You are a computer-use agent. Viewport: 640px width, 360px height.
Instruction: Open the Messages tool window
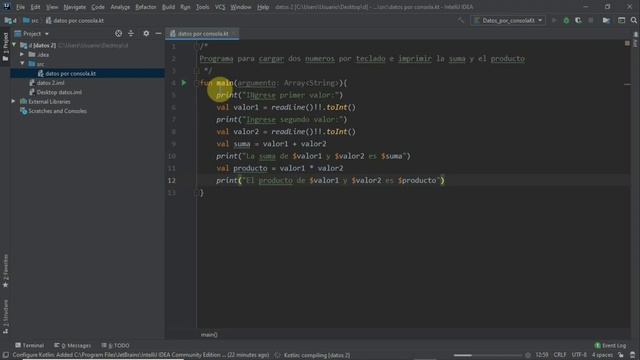(73, 345)
